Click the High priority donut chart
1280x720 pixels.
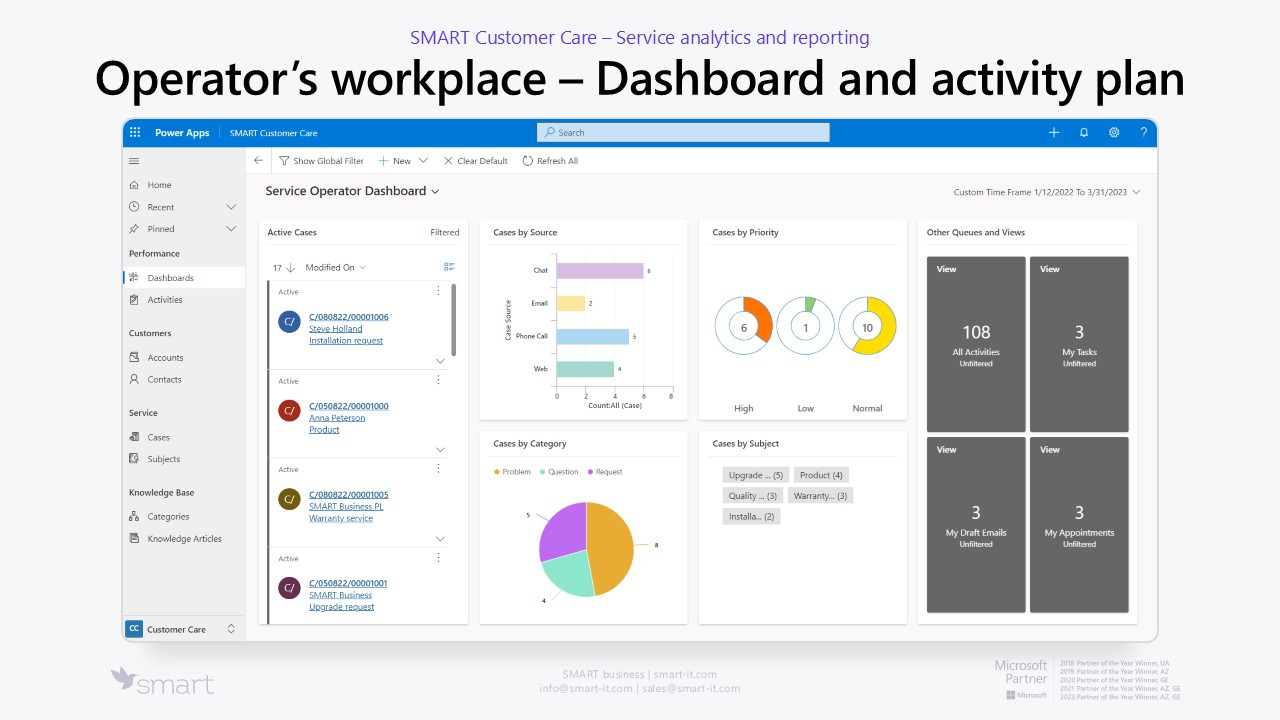[x=744, y=326]
